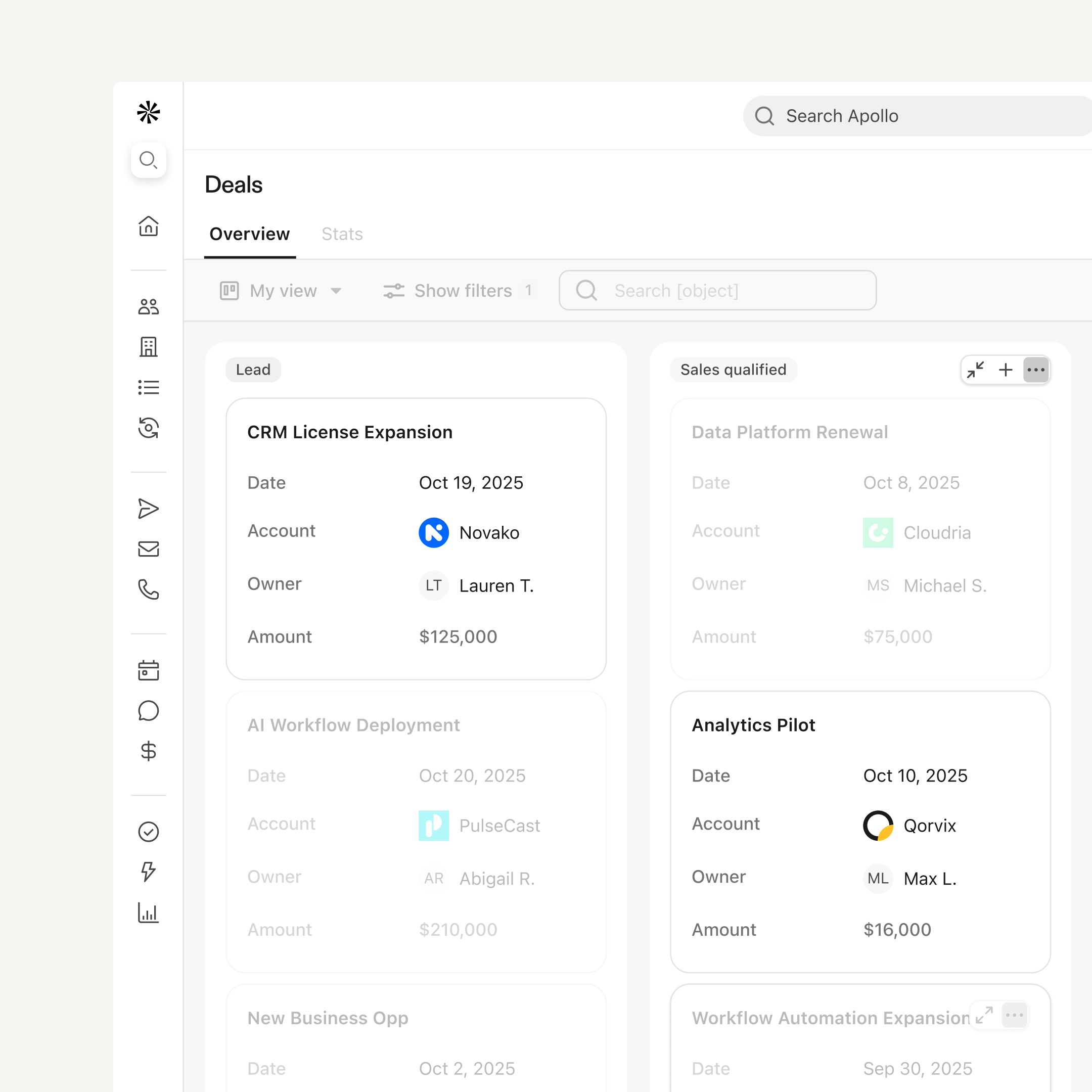Screen dimensions: 1092x1092
Task: Switch to the Stats tab
Action: point(342,234)
